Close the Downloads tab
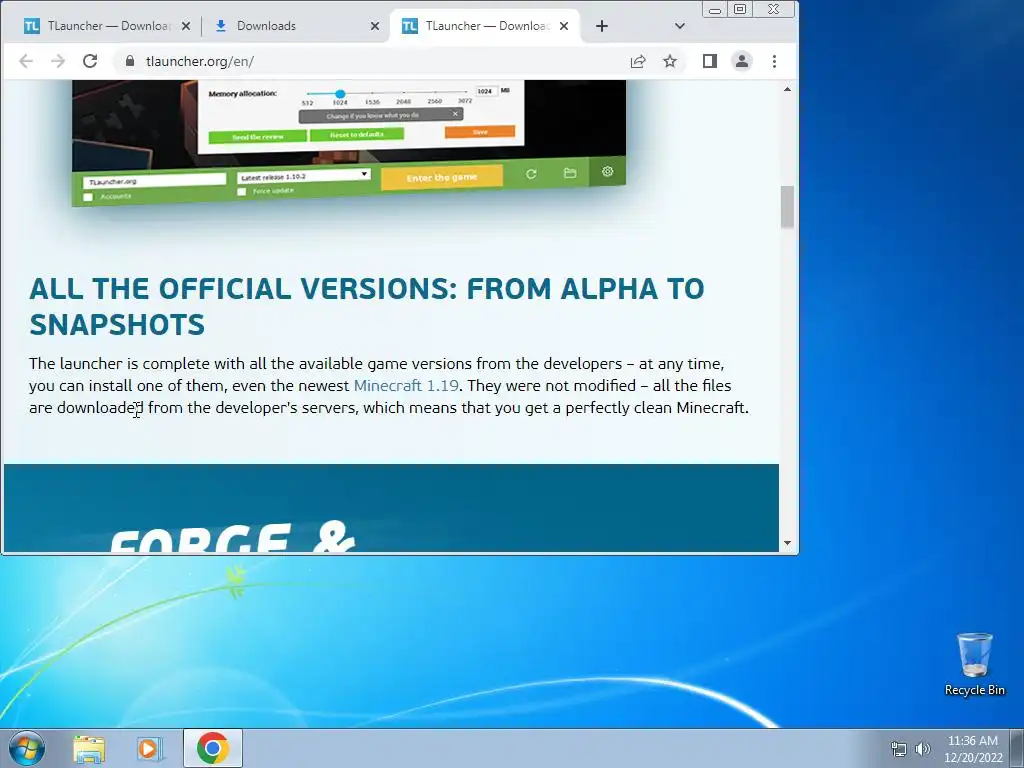This screenshot has width=1024, height=768. pos(375,26)
